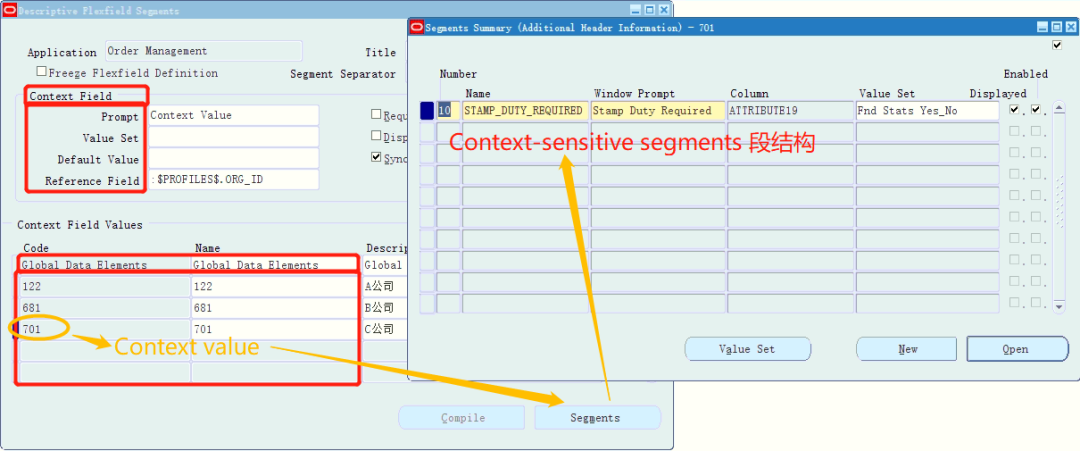Close the Descriptive Flexfield Segments window
This screenshot has height=451, width=1080.
pos(663,10)
